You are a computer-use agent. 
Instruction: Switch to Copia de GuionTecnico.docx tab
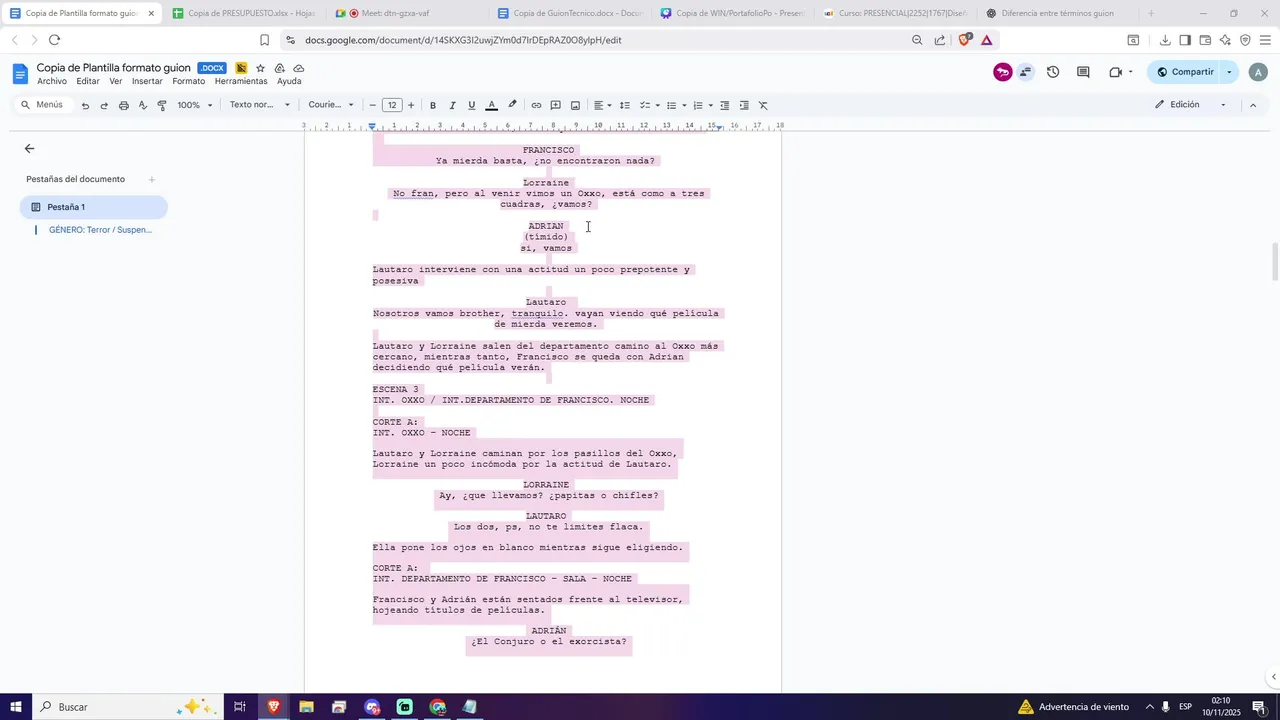point(569,13)
